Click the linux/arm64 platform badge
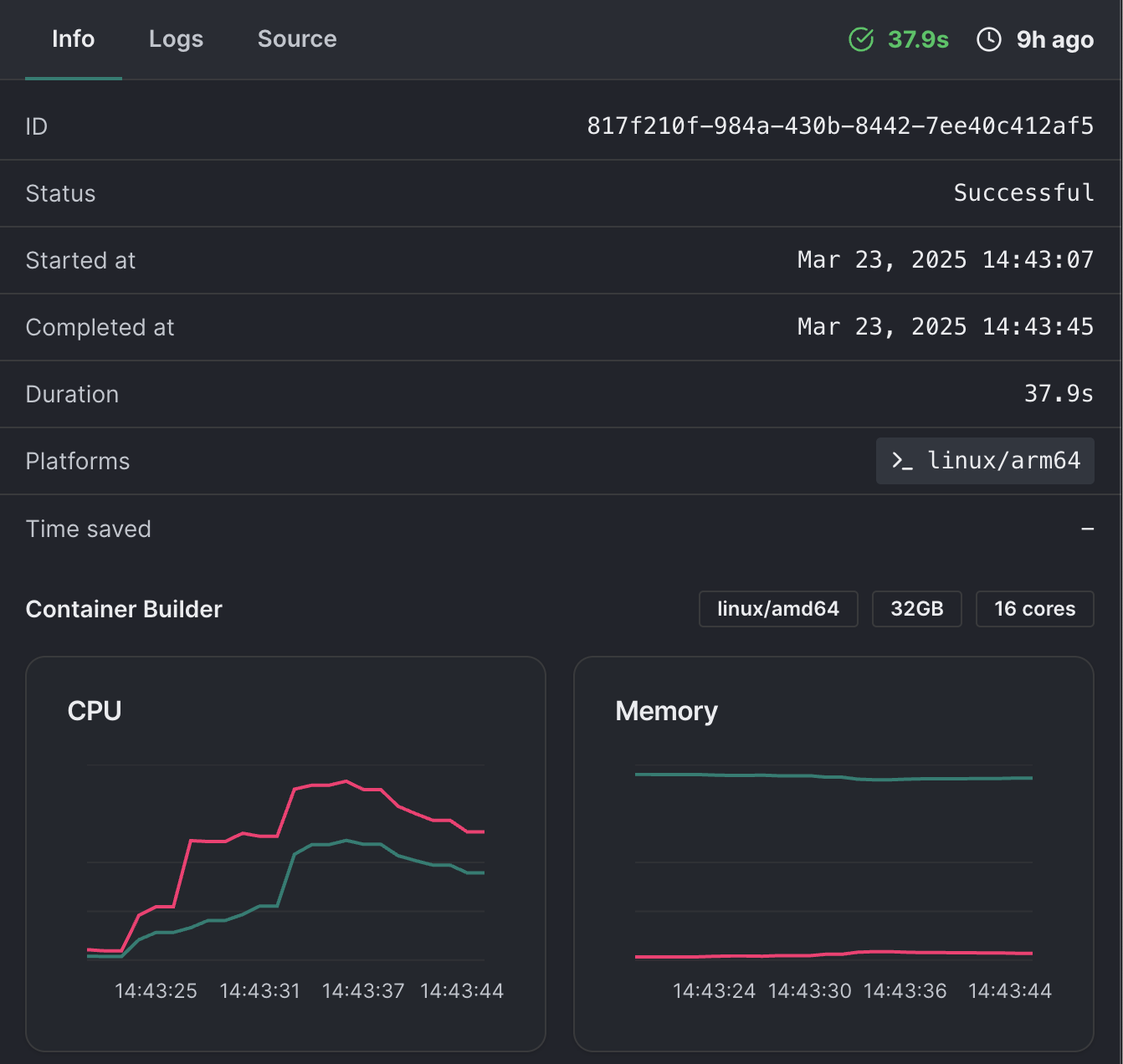 (985, 461)
